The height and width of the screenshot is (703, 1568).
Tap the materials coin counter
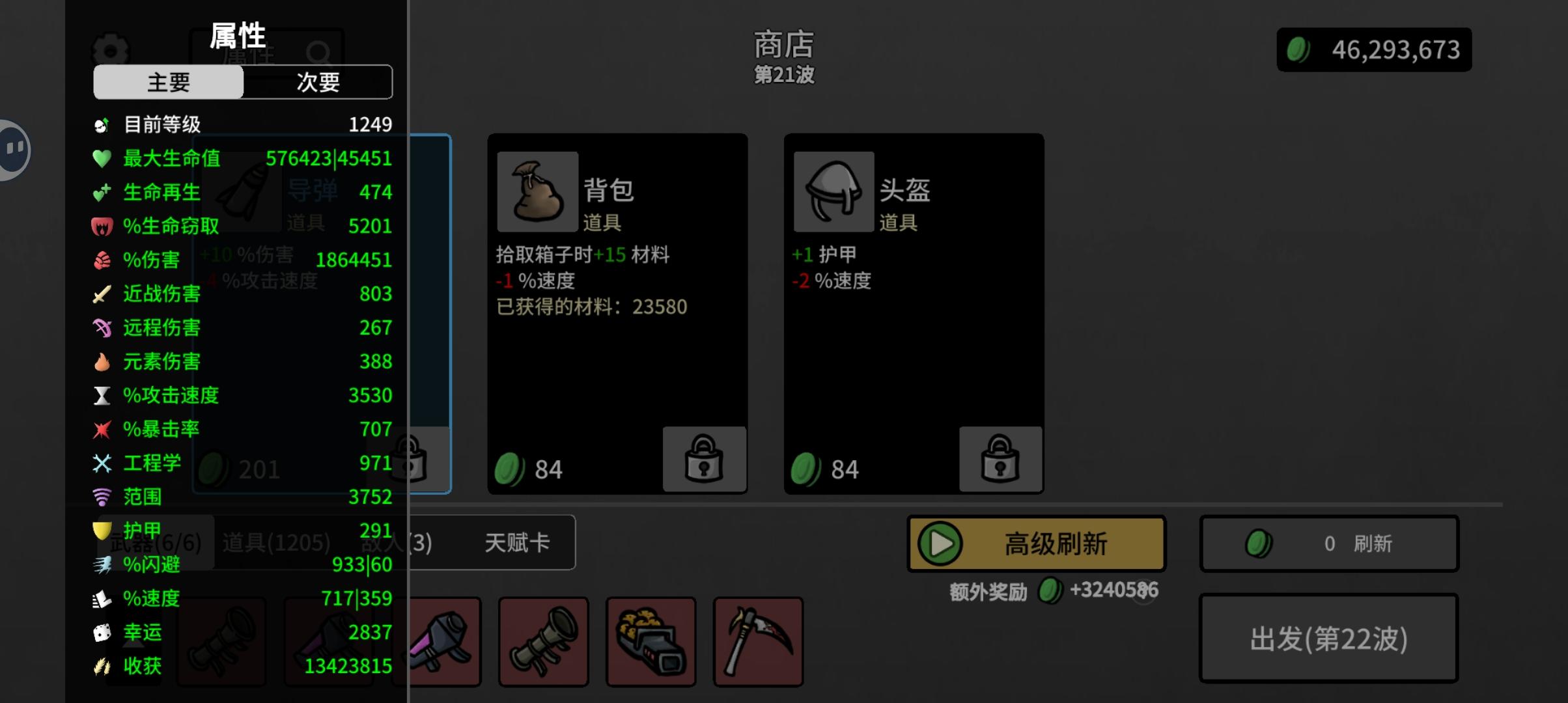click(x=1374, y=49)
